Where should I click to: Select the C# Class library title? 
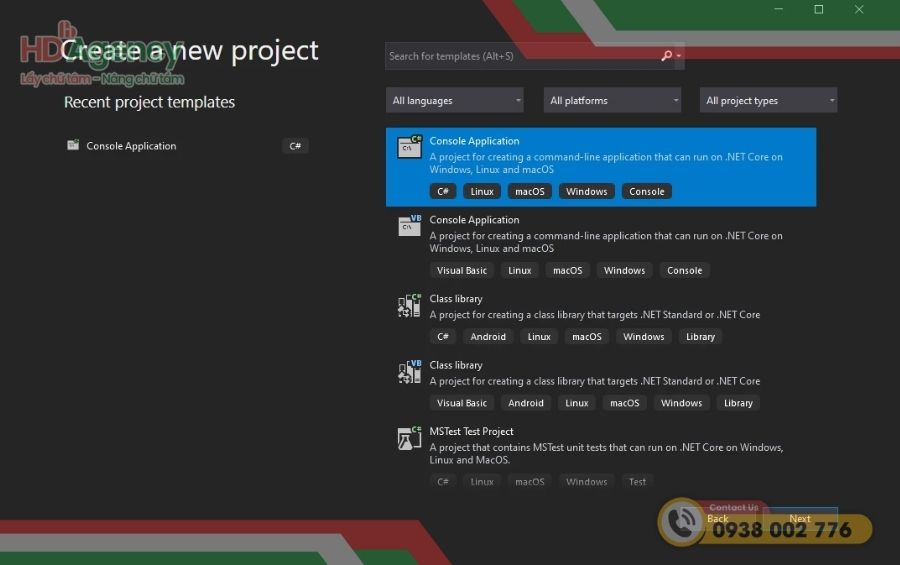click(x=456, y=299)
